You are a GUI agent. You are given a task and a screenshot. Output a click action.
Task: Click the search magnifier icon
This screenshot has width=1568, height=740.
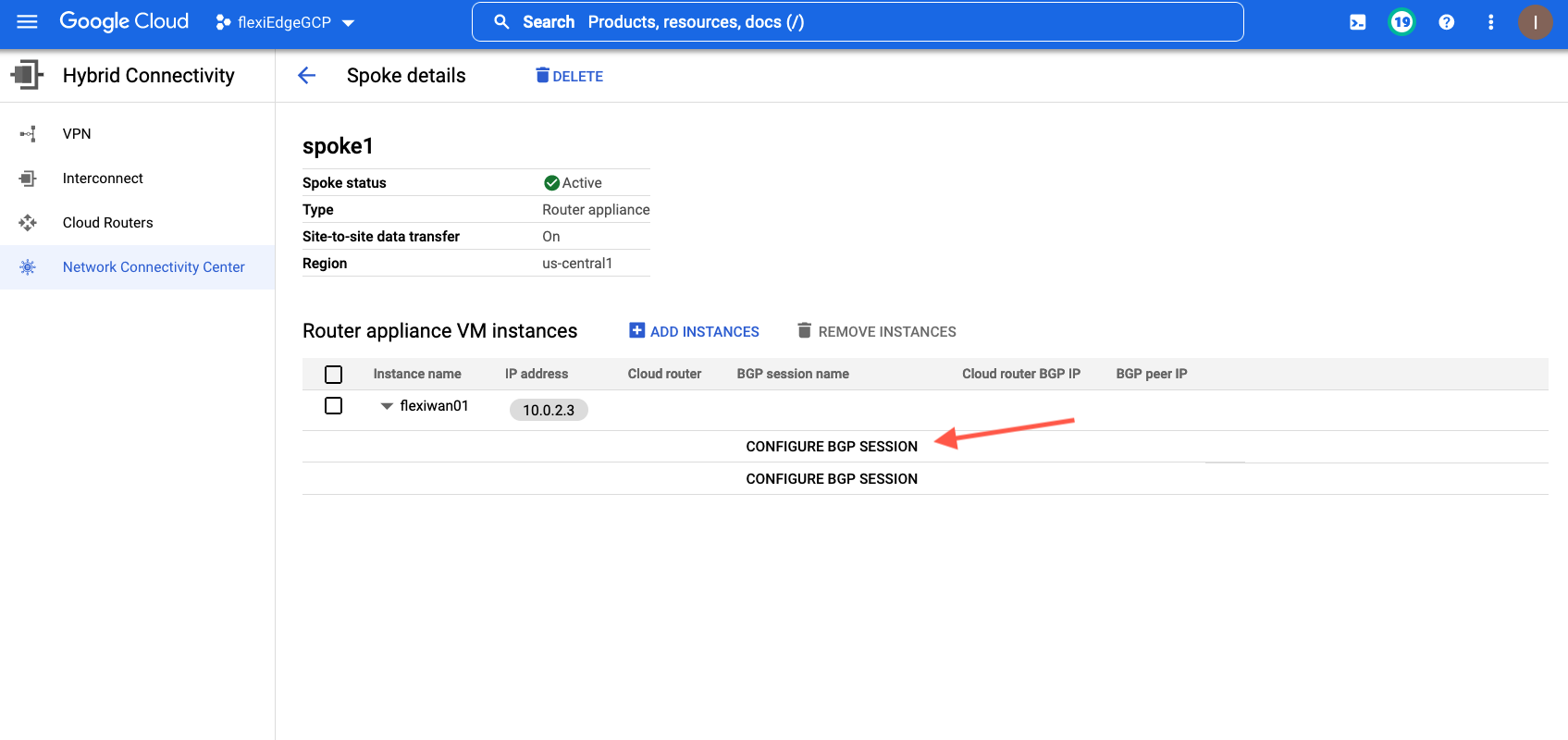[x=501, y=21]
